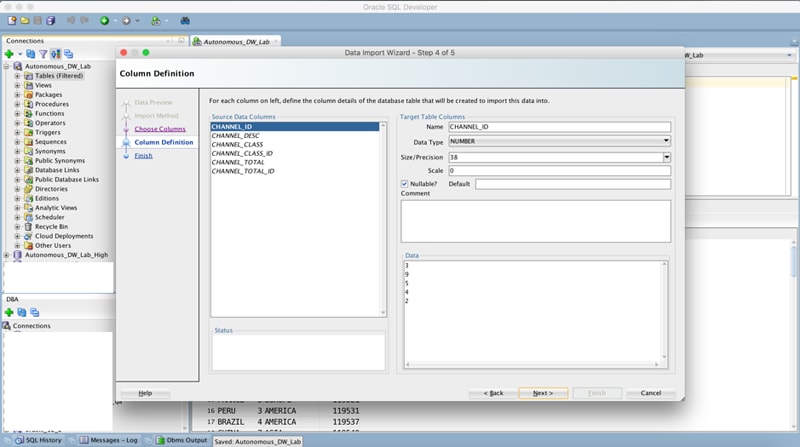Image resolution: width=800 pixels, height=447 pixels.
Task: Click the green plus New Connection icon
Action: [8, 54]
